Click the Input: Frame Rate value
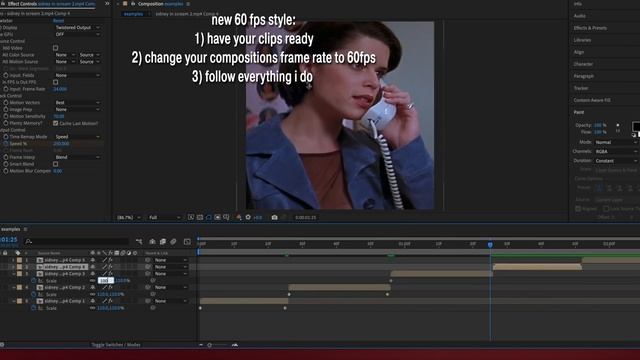The width and height of the screenshot is (640, 360). click(60, 89)
